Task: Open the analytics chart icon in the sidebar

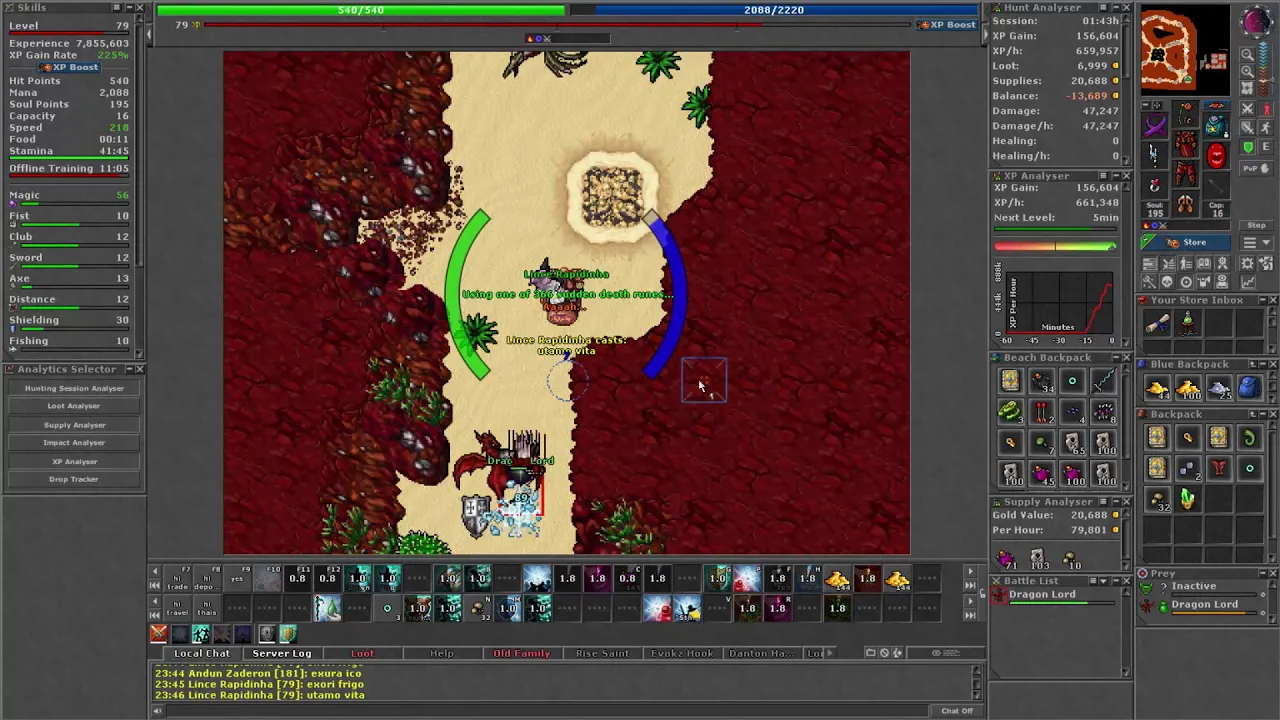Action: point(1247,282)
